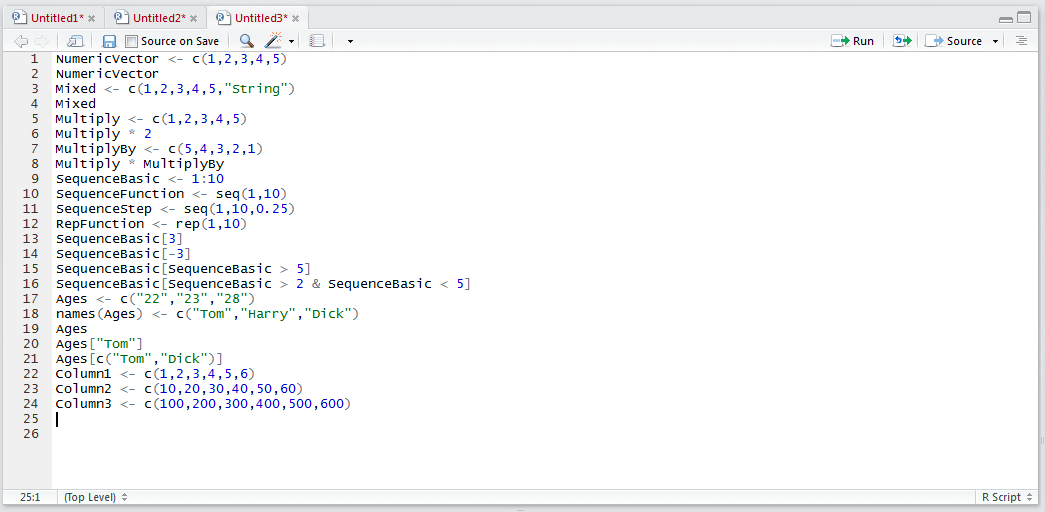
Task: Change file type via R Script menu
Action: pos(1006,497)
